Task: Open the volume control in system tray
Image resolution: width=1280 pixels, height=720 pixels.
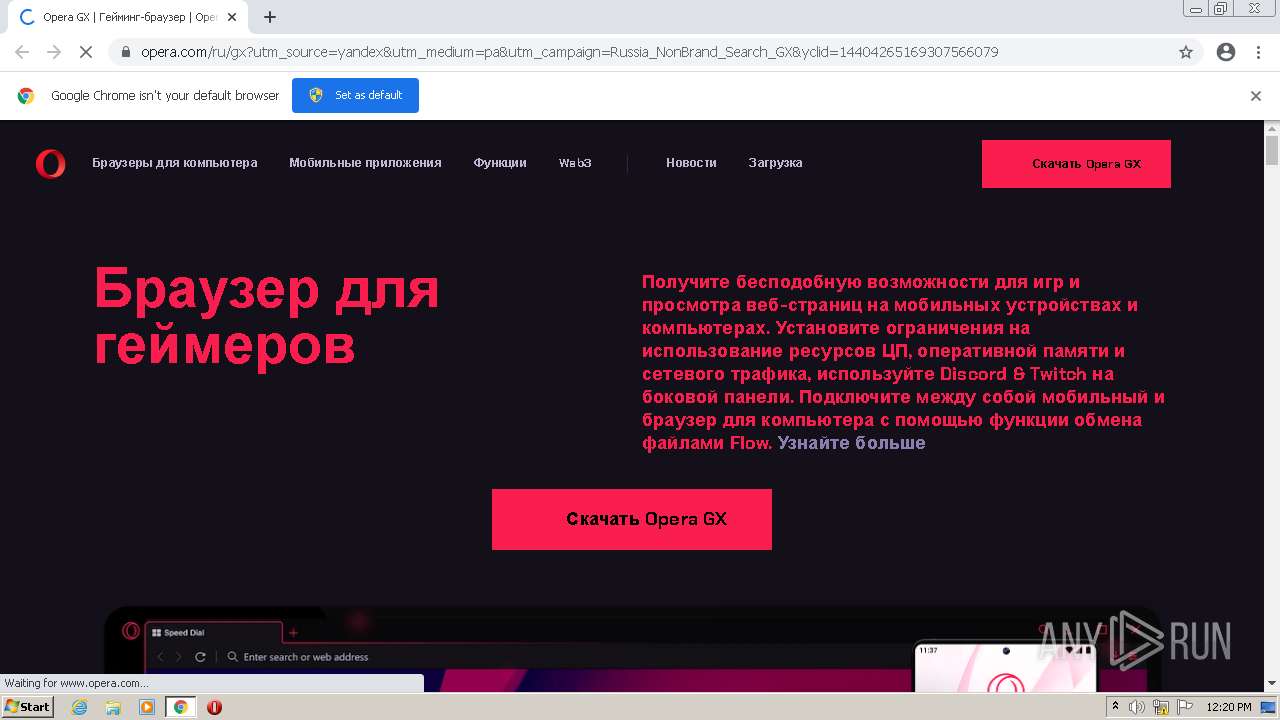Action: click(x=1137, y=707)
